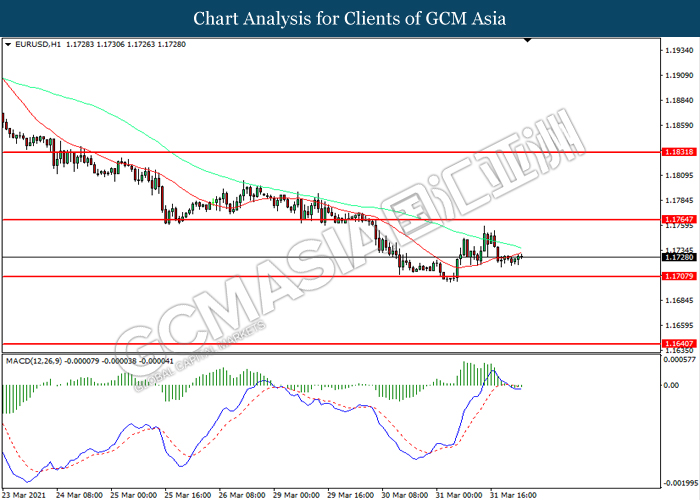The width and height of the screenshot is (700, 500).
Task: Click the Chart Analysis for Clients header title
Action: [350, 19]
